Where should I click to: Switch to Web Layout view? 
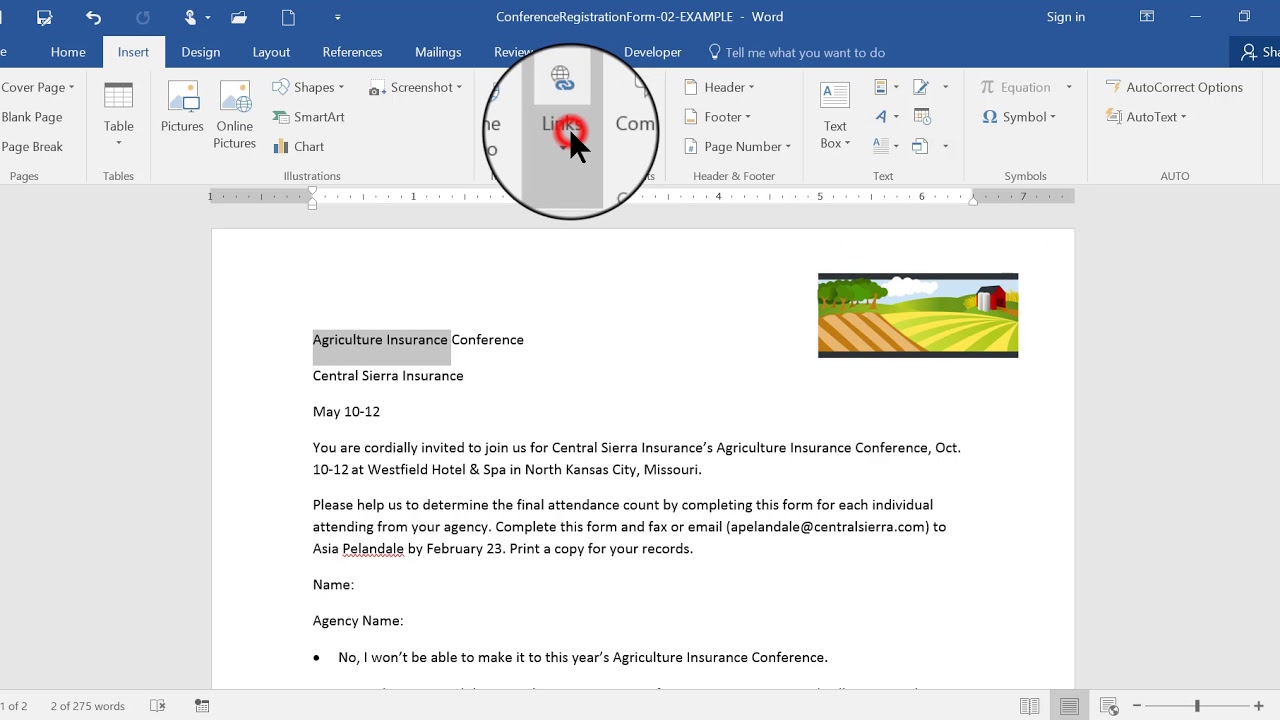tap(1108, 706)
